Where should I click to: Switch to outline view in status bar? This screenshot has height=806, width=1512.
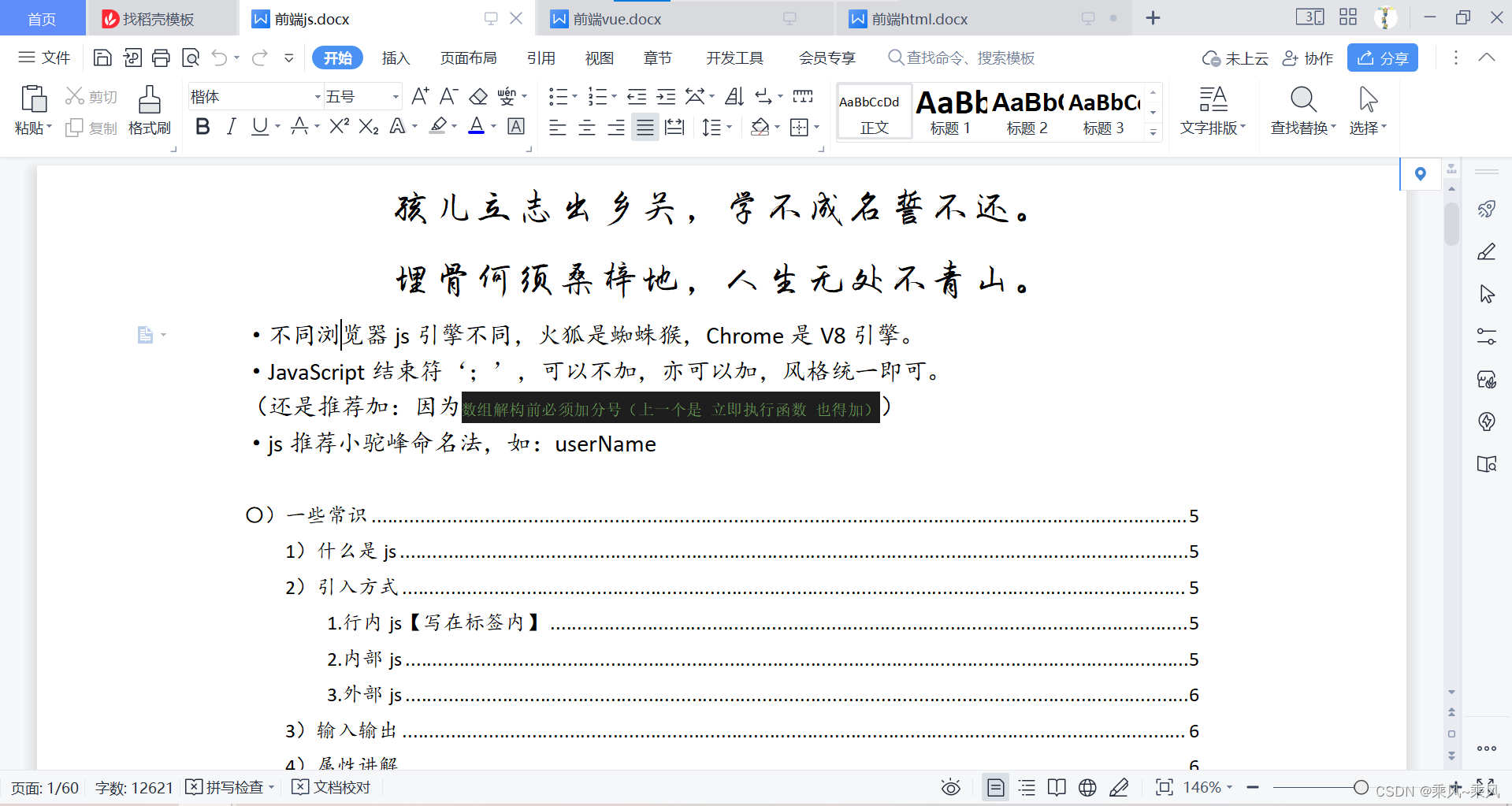click(1027, 787)
